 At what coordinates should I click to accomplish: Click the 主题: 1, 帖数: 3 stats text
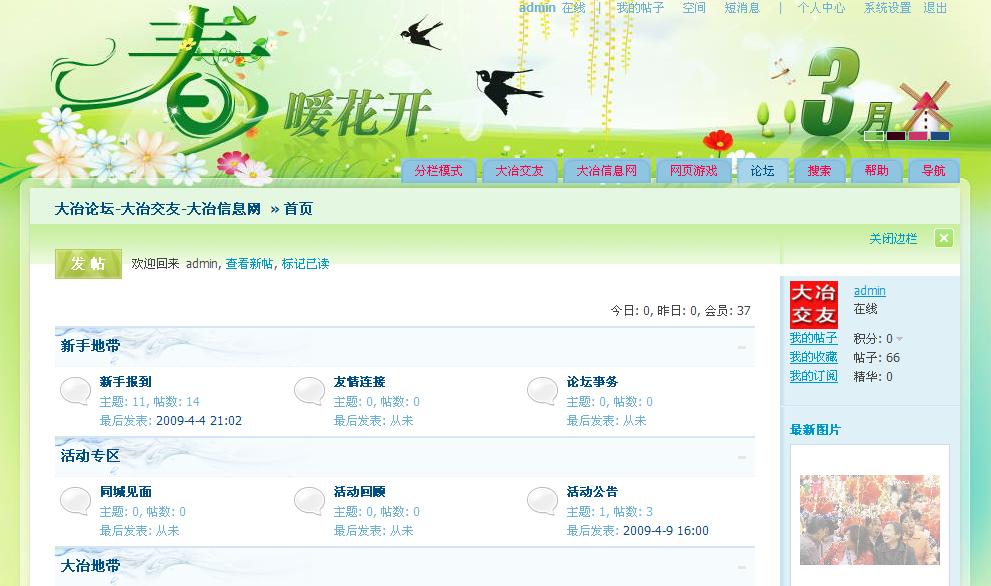pos(610,512)
